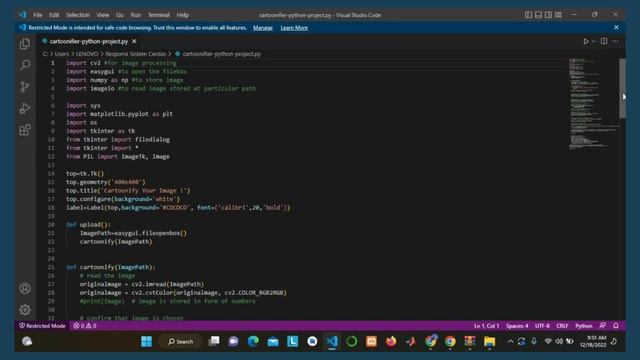This screenshot has width=640, height=360.
Task: Click Users in the breadcrumb path
Action: (62, 54)
